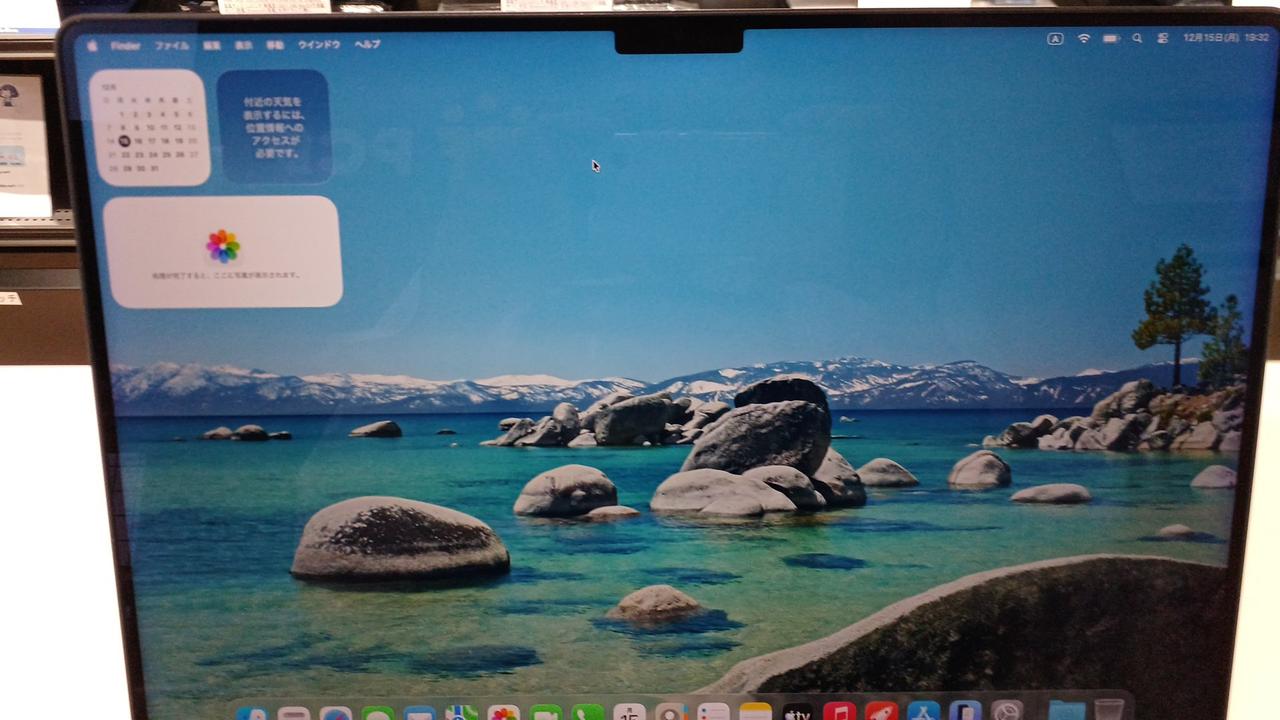
Task: Open Control Center from menu bar
Action: pyautogui.click(x=1162, y=38)
